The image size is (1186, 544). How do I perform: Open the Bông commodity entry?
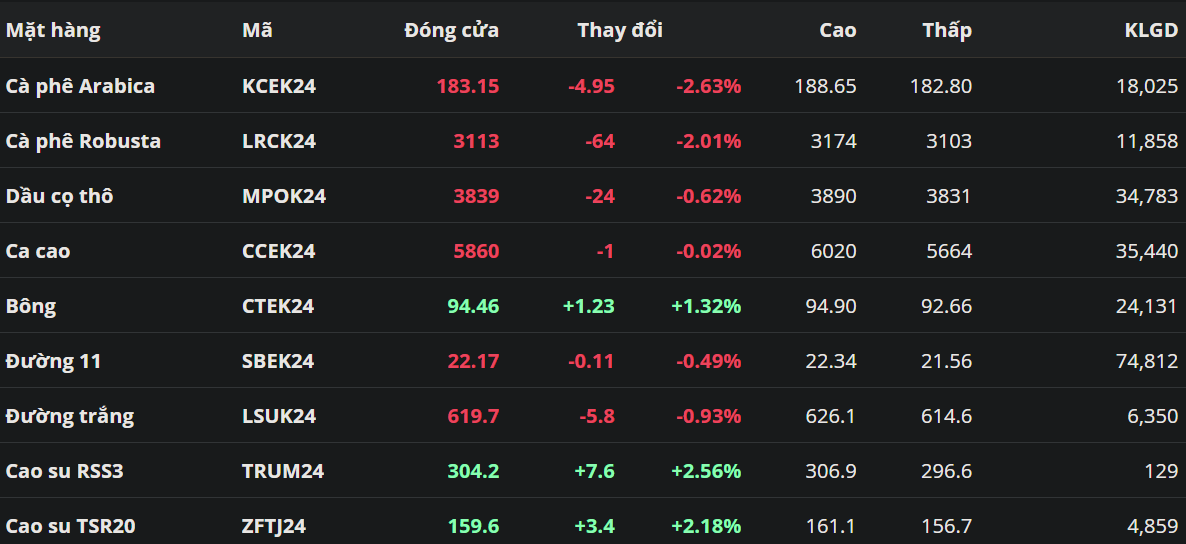tap(31, 306)
